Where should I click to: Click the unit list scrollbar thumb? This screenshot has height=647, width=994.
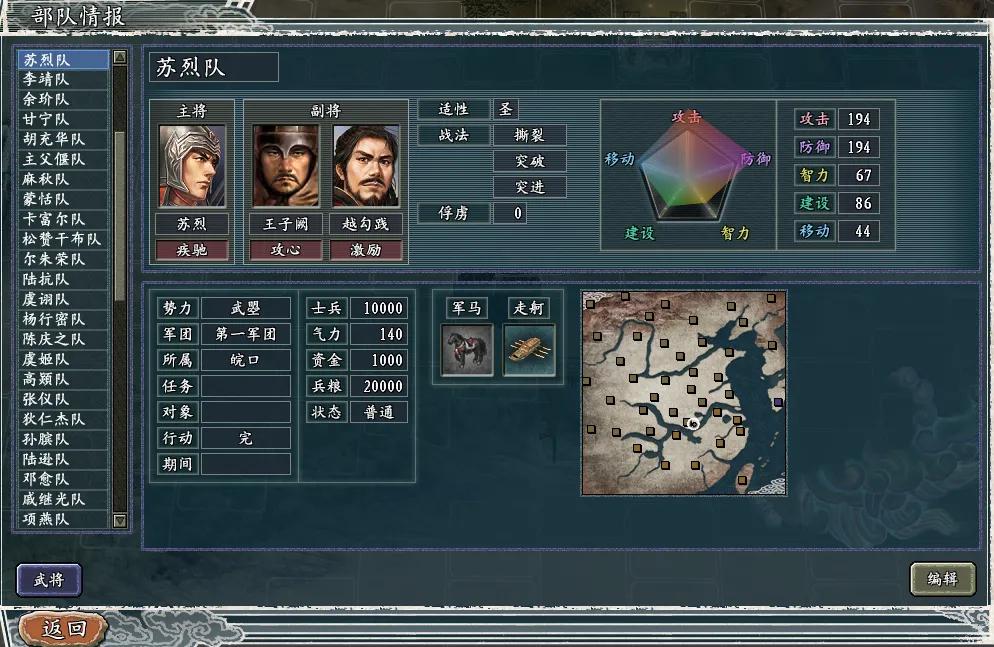click(x=119, y=216)
